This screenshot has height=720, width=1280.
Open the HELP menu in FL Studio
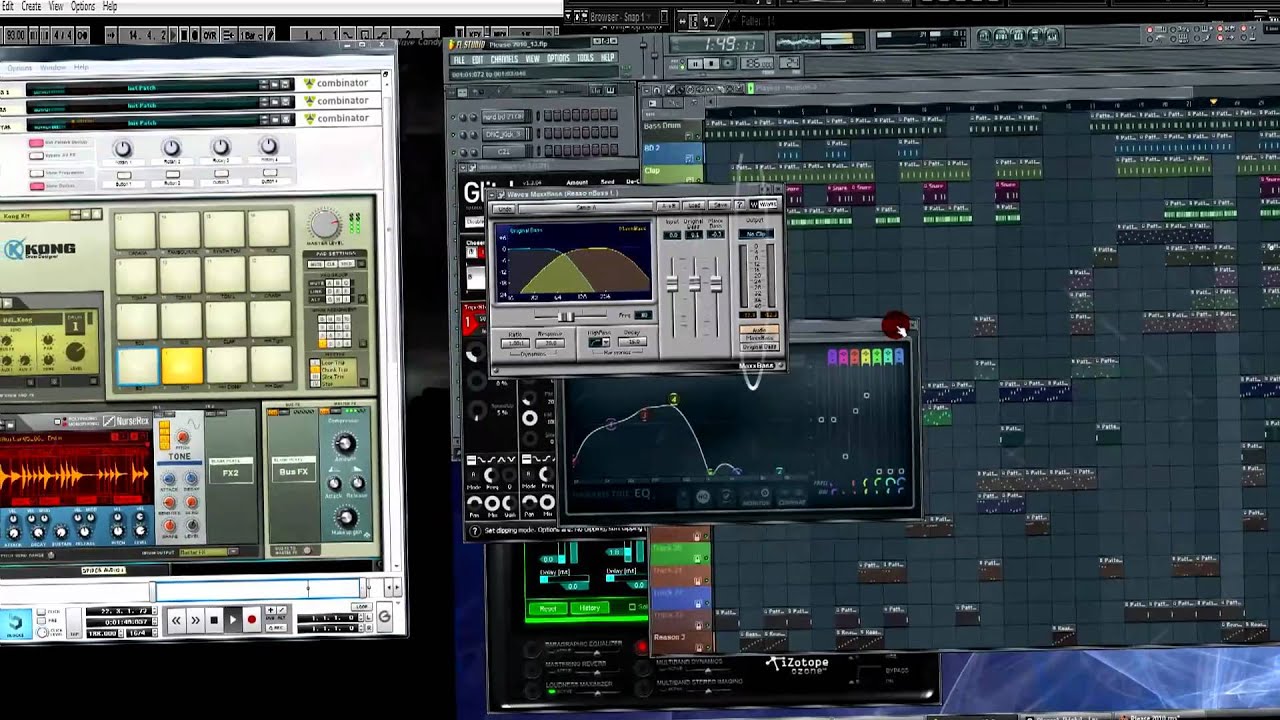coord(608,59)
